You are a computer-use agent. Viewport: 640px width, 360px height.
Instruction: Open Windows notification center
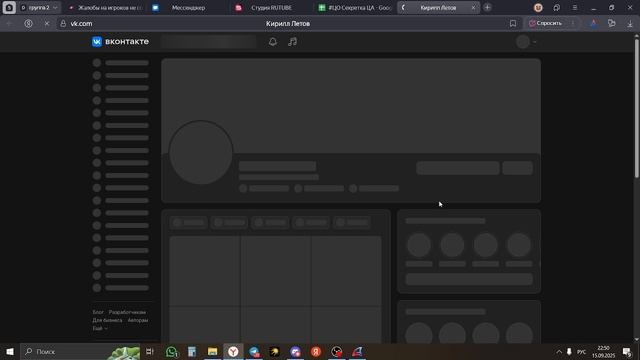click(x=627, y=351)
